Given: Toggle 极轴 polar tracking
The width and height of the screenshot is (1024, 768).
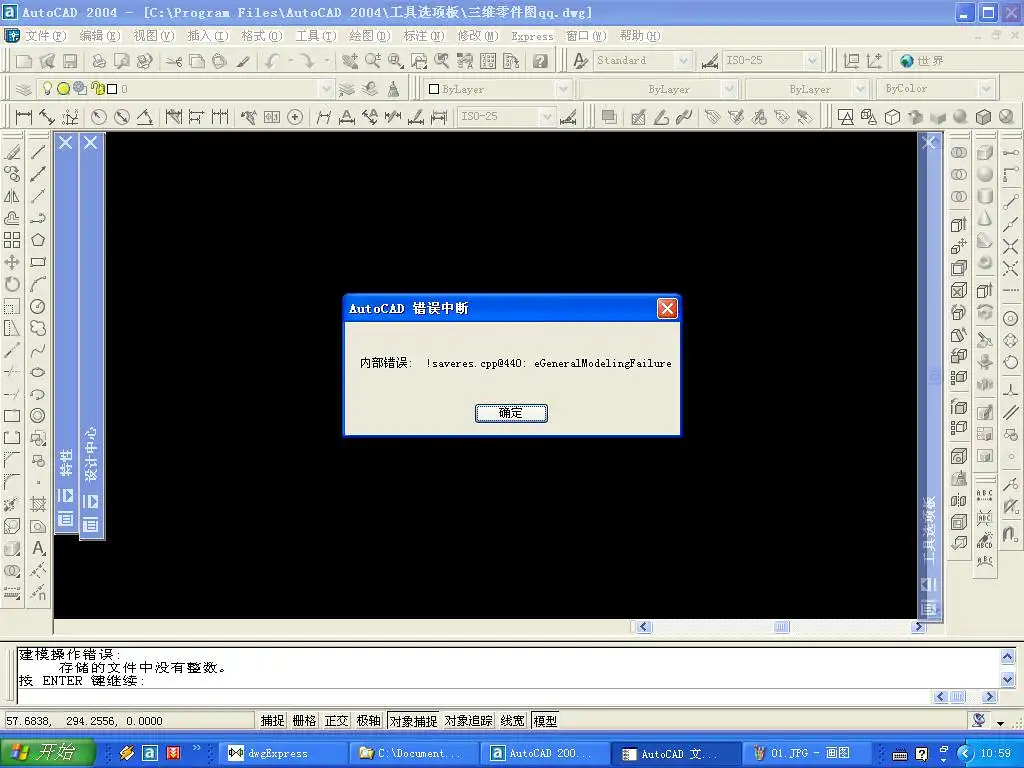Looking at the screenshot, I should pos(368,720).
